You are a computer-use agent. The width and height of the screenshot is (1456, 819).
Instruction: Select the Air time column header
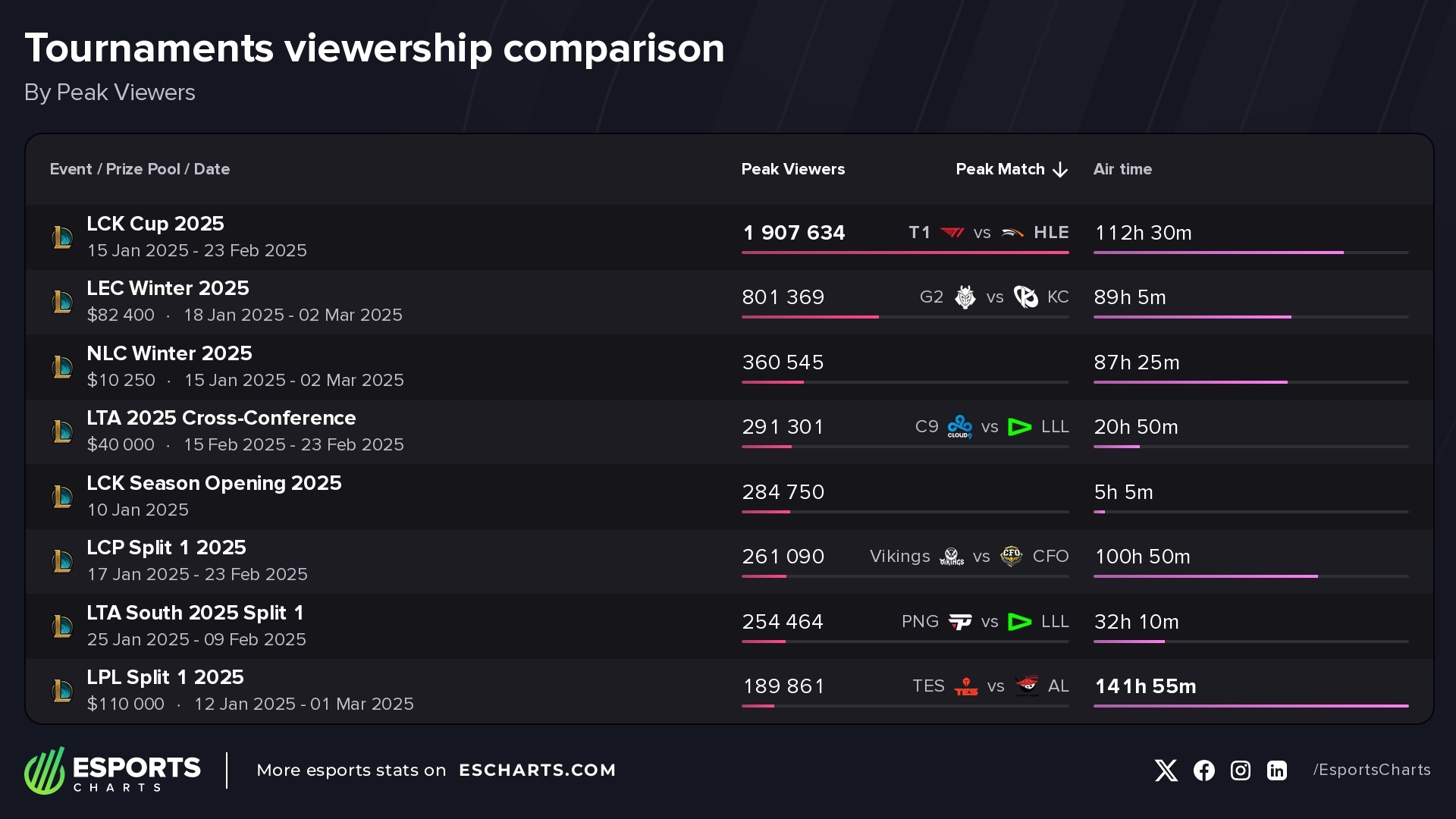(1122, 169)
